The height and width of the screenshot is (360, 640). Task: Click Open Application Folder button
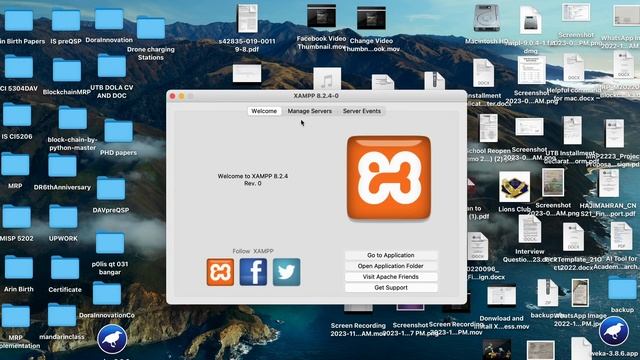point(391,266)
